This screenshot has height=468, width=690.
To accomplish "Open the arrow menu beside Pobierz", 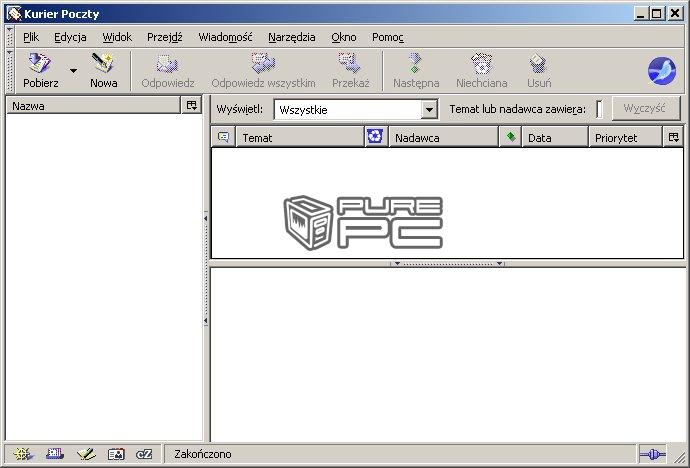I will coord(73,70).
